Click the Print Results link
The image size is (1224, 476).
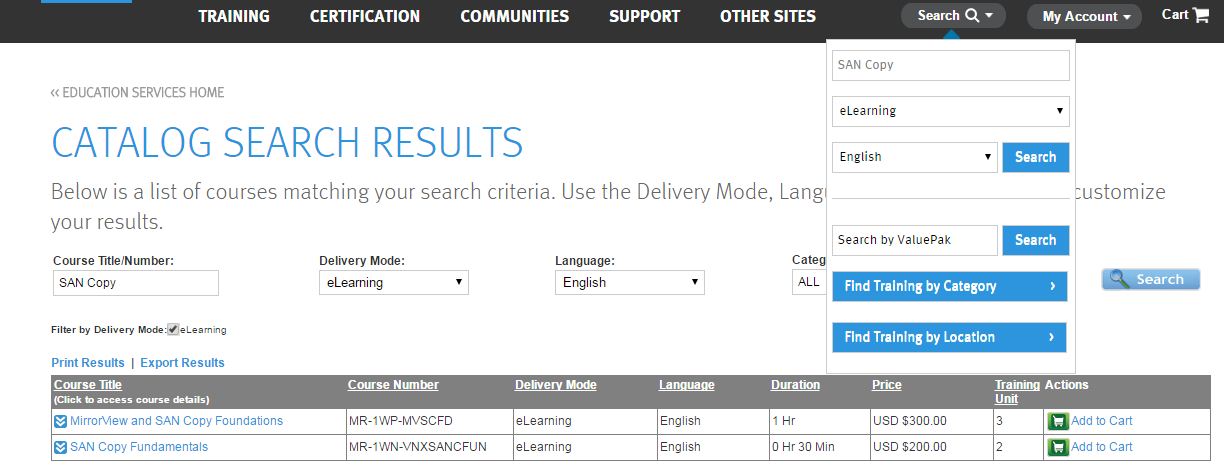point(88,363)
